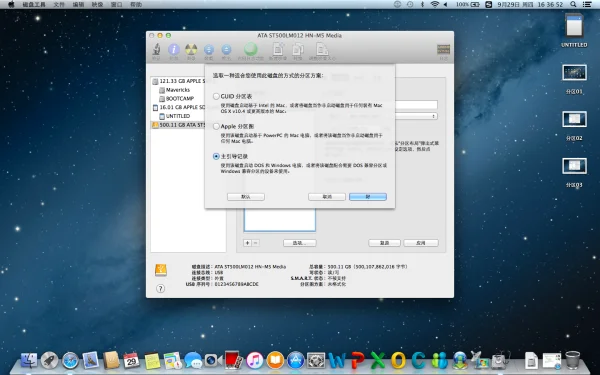Open the help question mark button
This screenshot has width=600, height=375.
coord(161,289)
